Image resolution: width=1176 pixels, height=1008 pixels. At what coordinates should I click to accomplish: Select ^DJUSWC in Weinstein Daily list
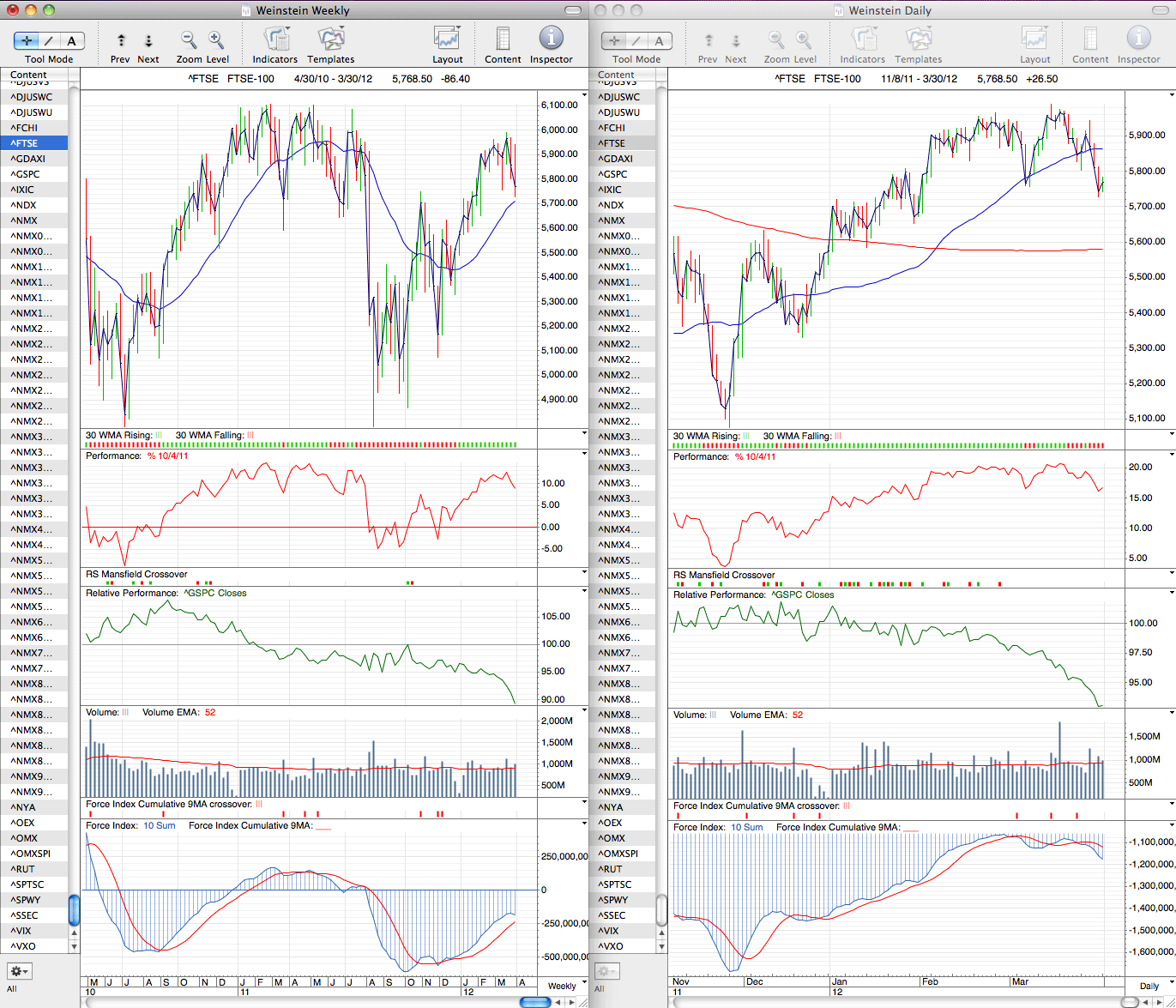[x=622, y=97]
